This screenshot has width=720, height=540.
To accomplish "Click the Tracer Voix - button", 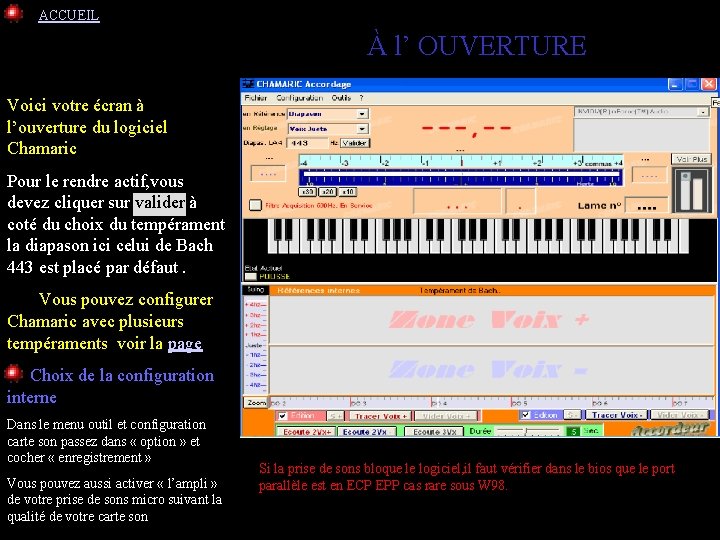I will click(x=616, y=415).
